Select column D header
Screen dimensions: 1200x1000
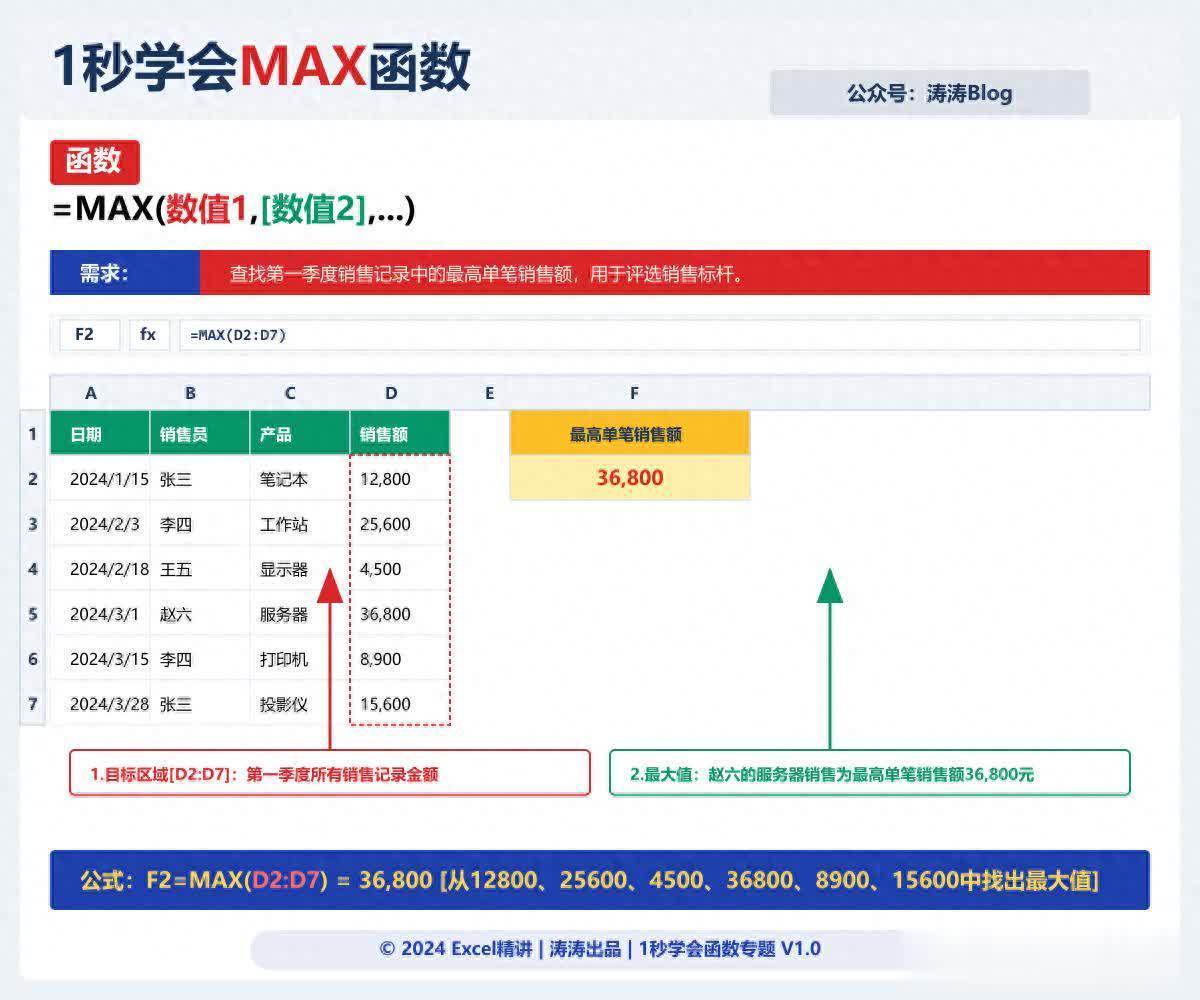pos(390,393)
